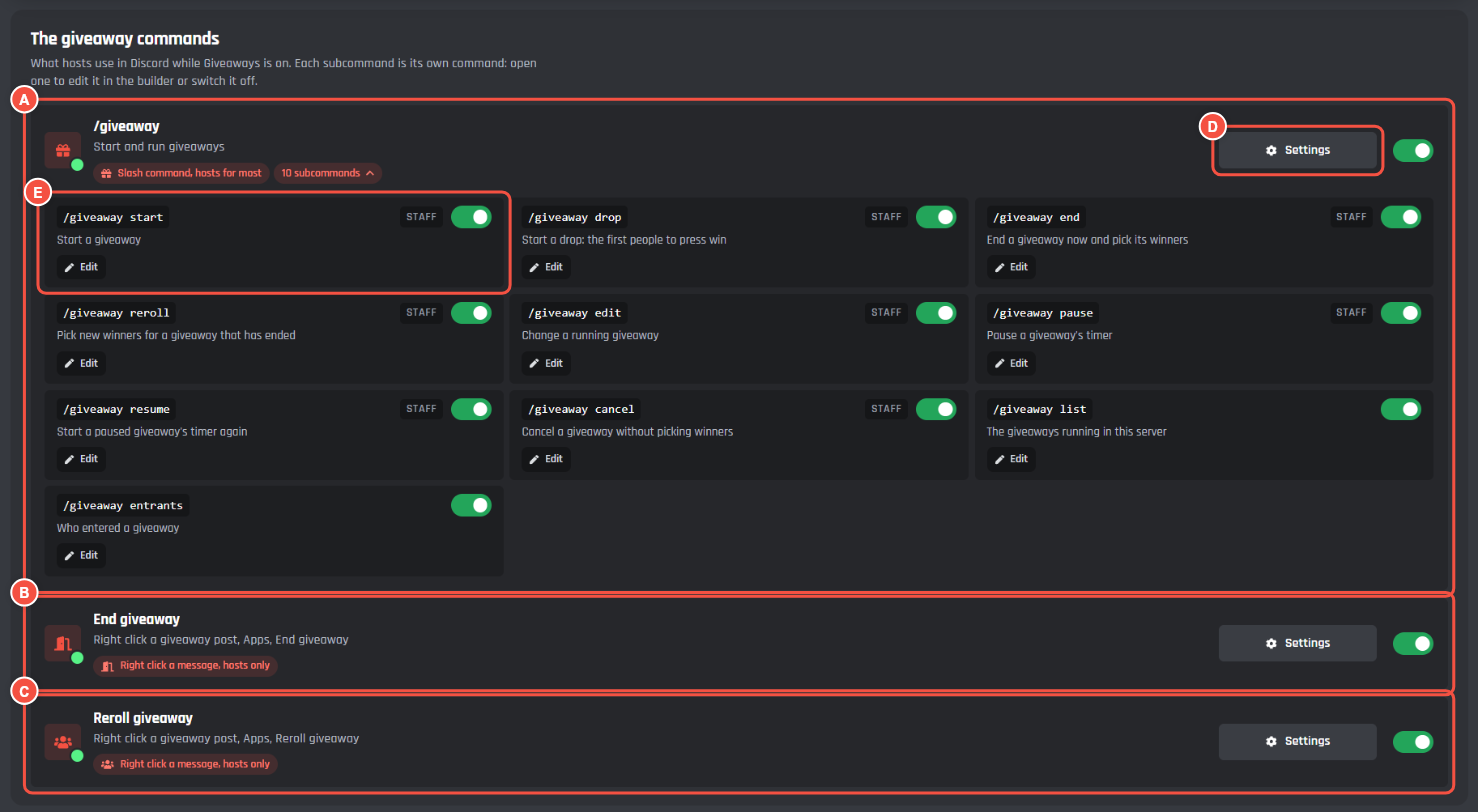Click the Reroll giveaway people icon

[x=63, y=742]
